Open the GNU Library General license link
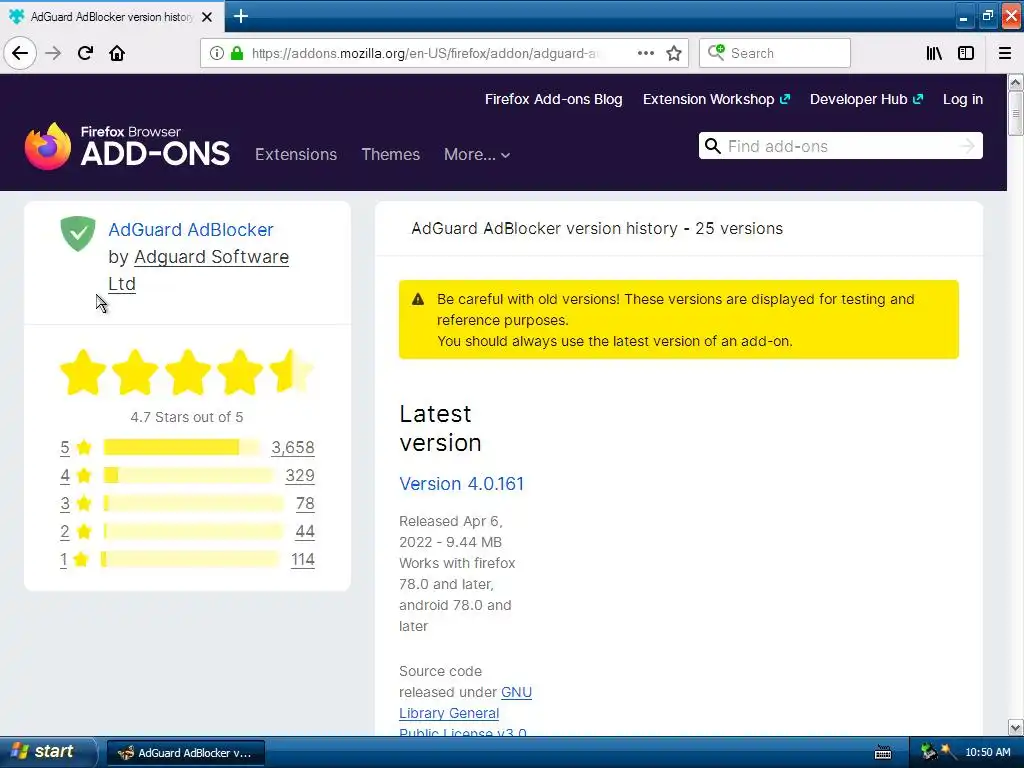The height and width of the screenshot is (768, 1024). pyautogui.click(x=465, y=713)
